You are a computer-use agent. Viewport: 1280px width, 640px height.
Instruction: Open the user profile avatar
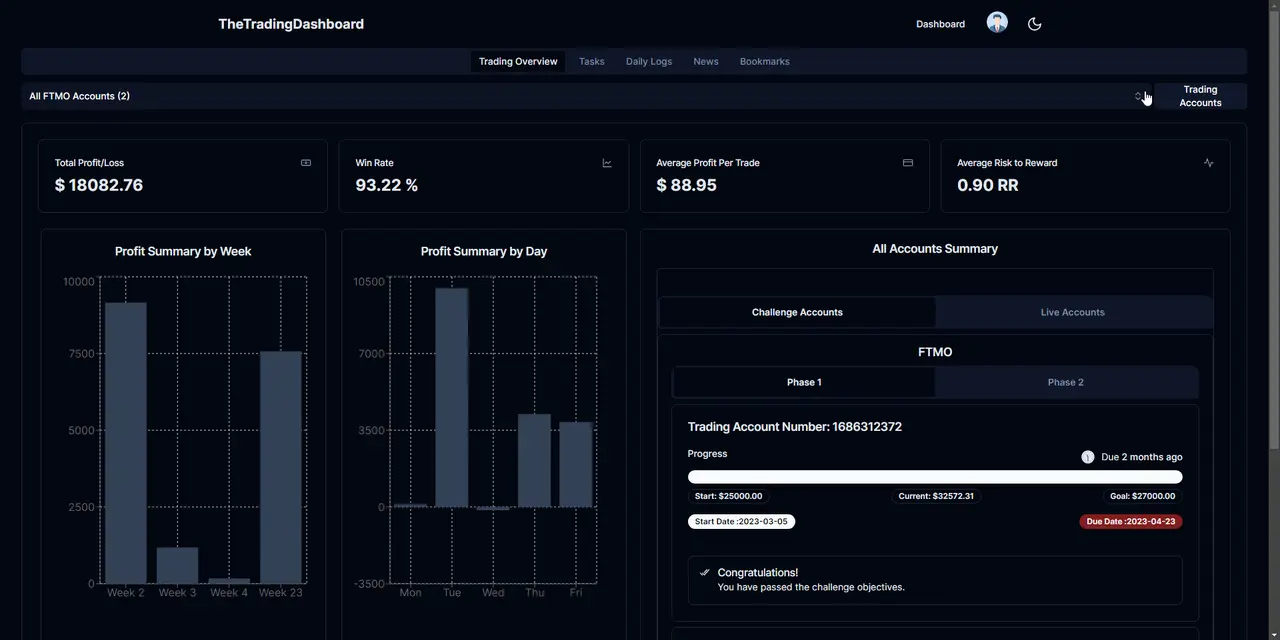tap(997, 23)
